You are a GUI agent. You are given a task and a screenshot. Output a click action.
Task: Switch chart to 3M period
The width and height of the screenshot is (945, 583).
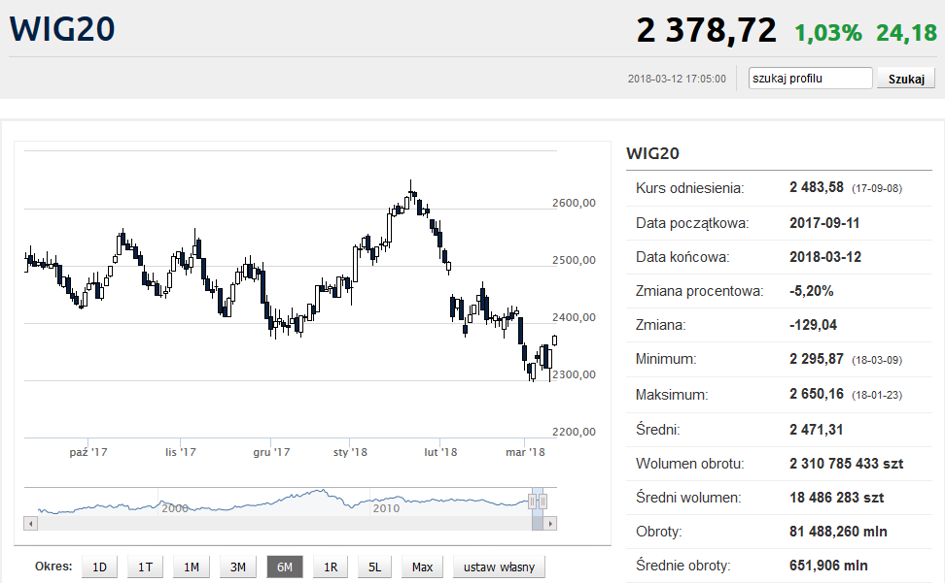point(238,567)
